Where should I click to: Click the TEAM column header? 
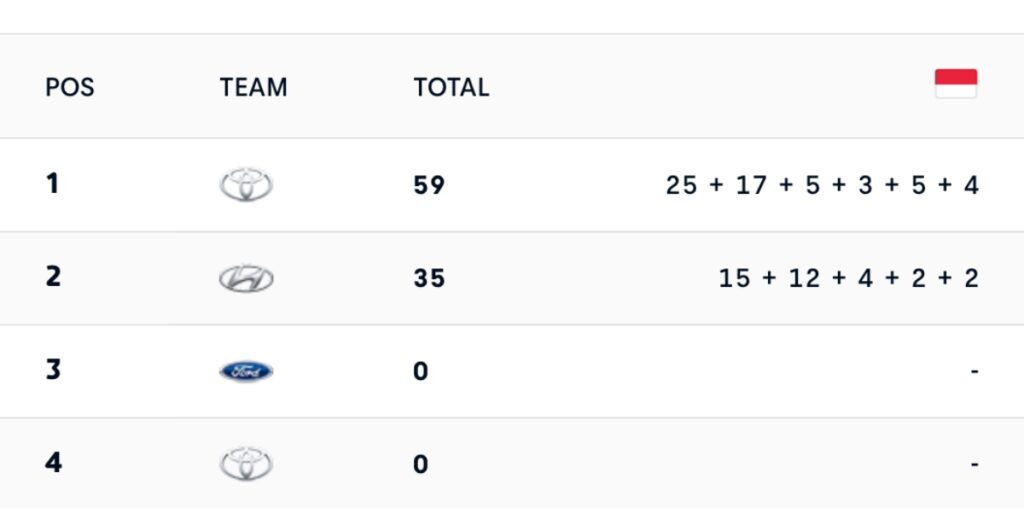254,87
